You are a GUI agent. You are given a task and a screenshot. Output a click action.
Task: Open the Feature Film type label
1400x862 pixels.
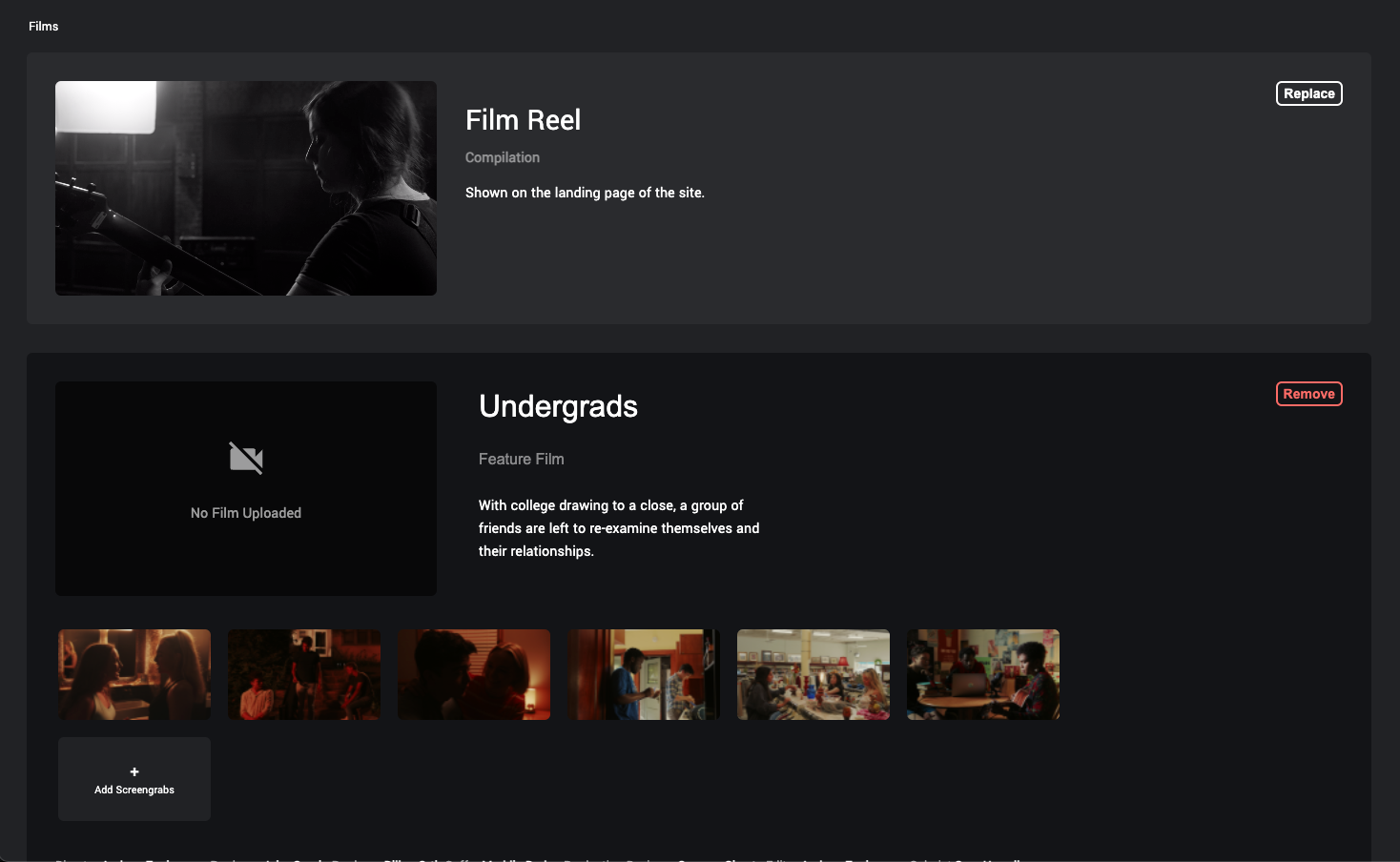click(x=521, y=459)
